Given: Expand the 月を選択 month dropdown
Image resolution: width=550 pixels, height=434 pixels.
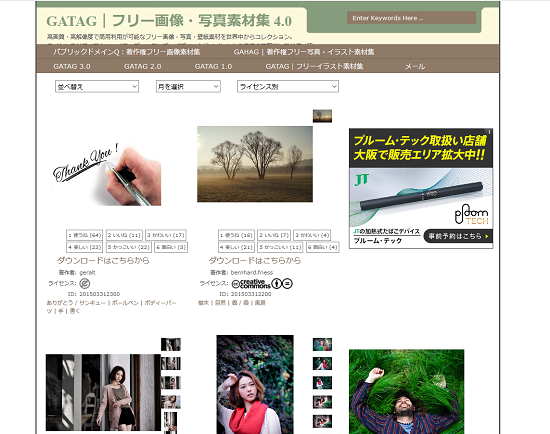Looking at the screenshot, I should pyautogui.click(x=188, y=87).
